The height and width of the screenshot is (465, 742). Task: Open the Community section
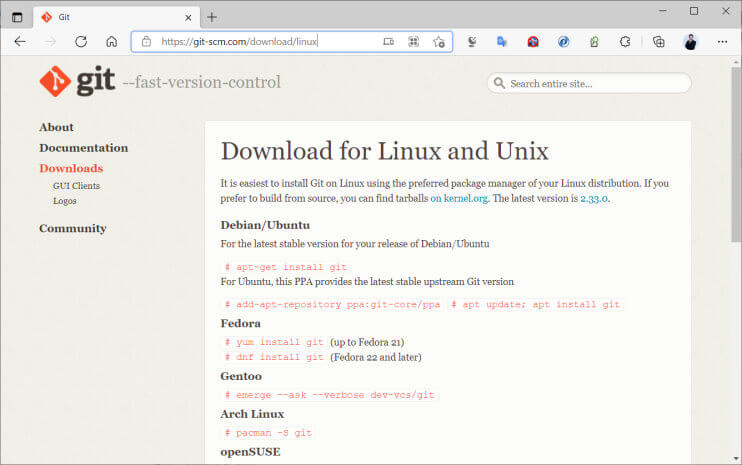(x=72, y=228)
